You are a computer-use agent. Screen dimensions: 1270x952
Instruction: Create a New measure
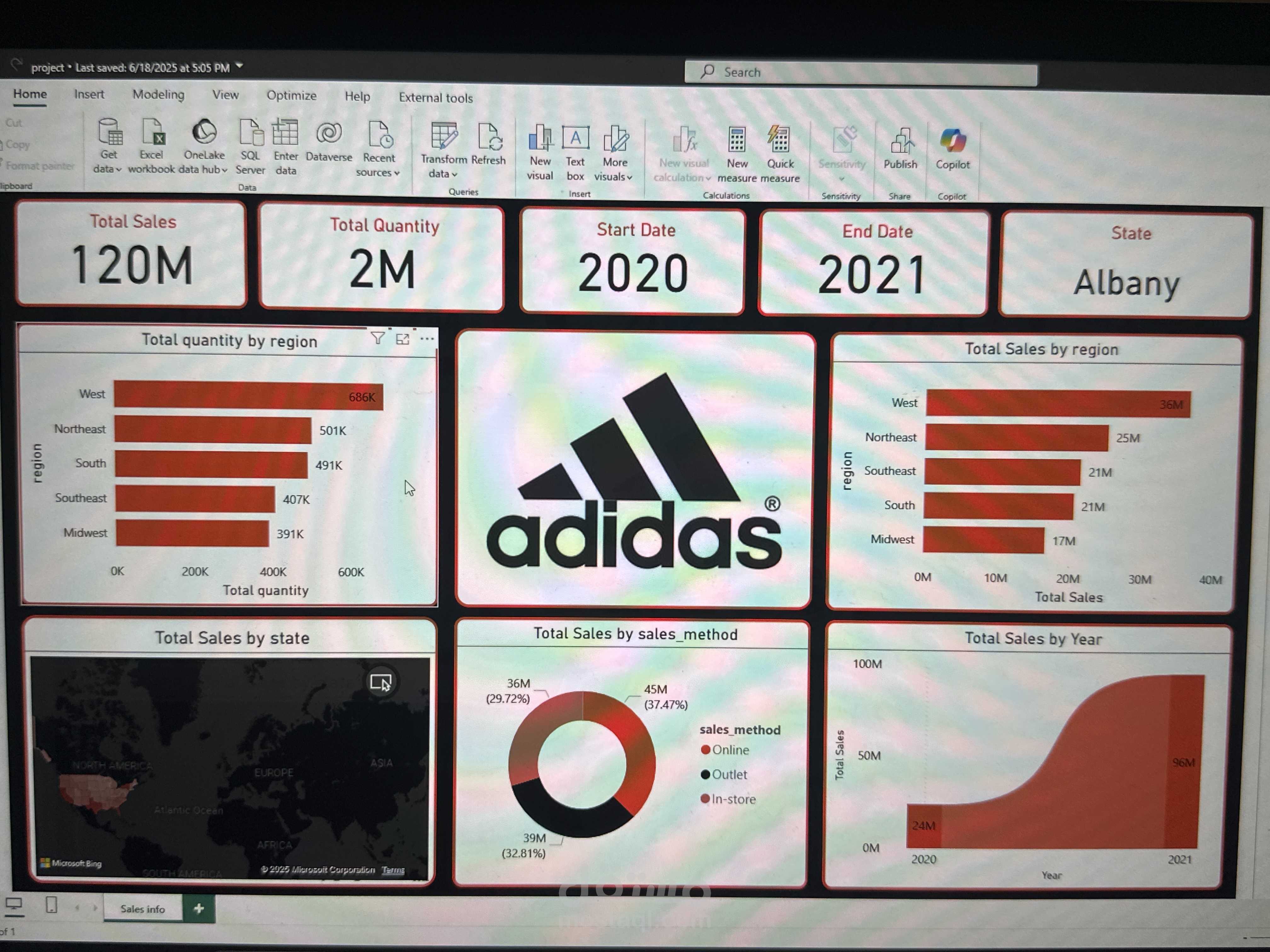pos(737,155)
